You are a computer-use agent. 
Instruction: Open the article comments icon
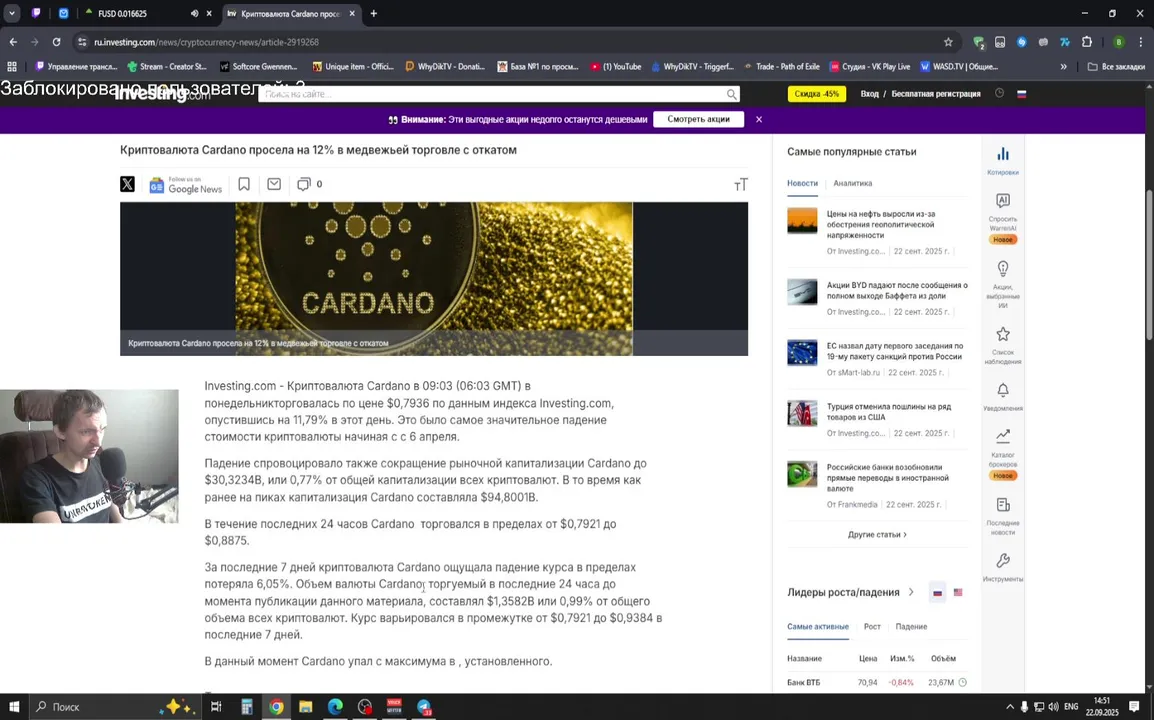tap(303, 184)
